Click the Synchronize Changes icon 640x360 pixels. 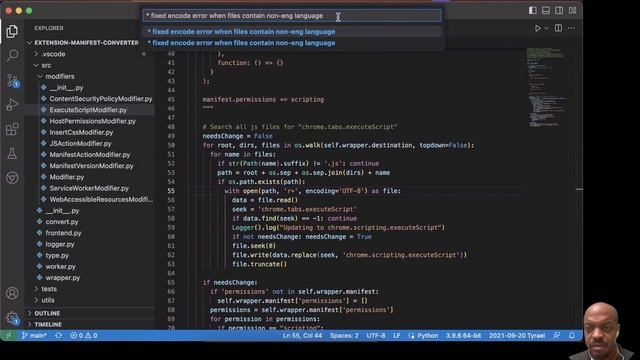58,336
